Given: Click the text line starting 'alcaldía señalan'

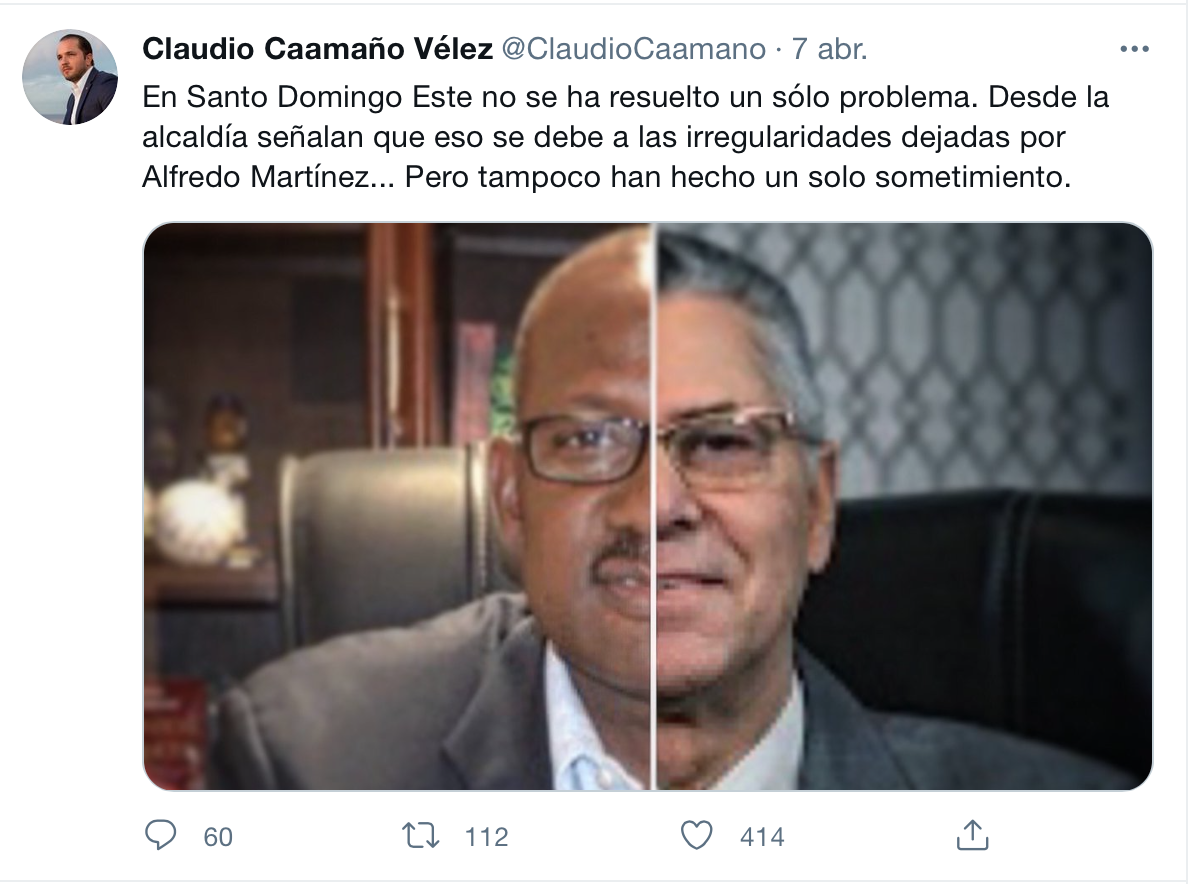Looking at the screenshot, I should (604, 137).
